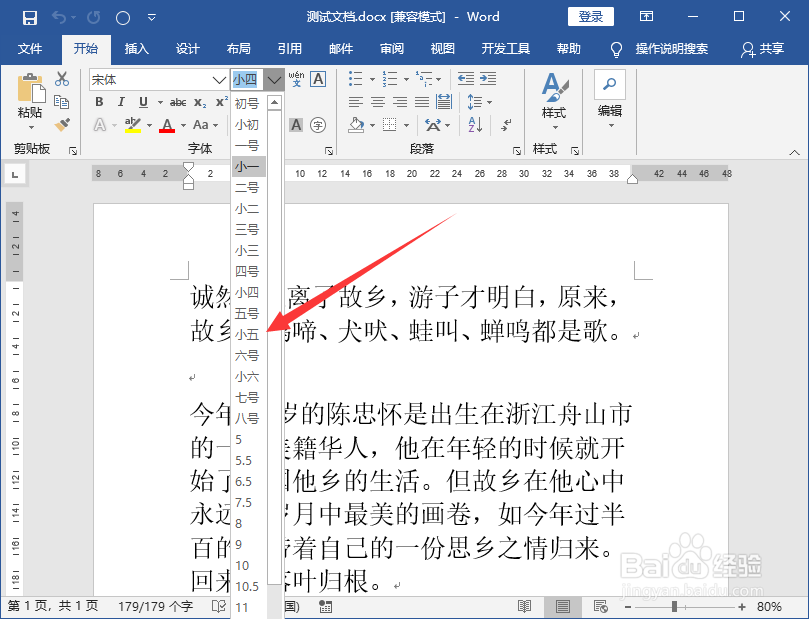Center align the paragraph
809x619 pixels.
pos(376,100)
